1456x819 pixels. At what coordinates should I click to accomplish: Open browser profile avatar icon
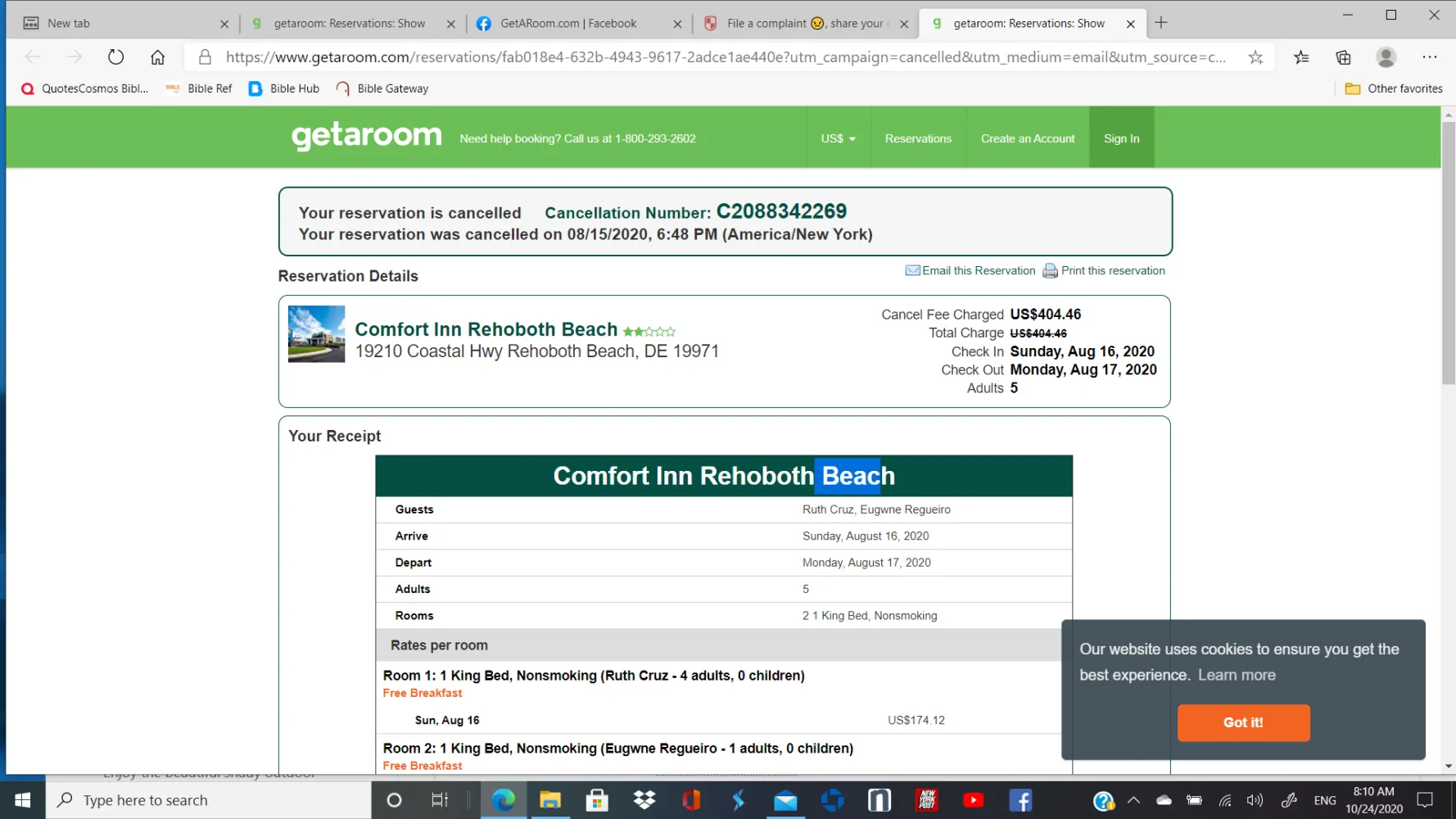pos(1386,57)
